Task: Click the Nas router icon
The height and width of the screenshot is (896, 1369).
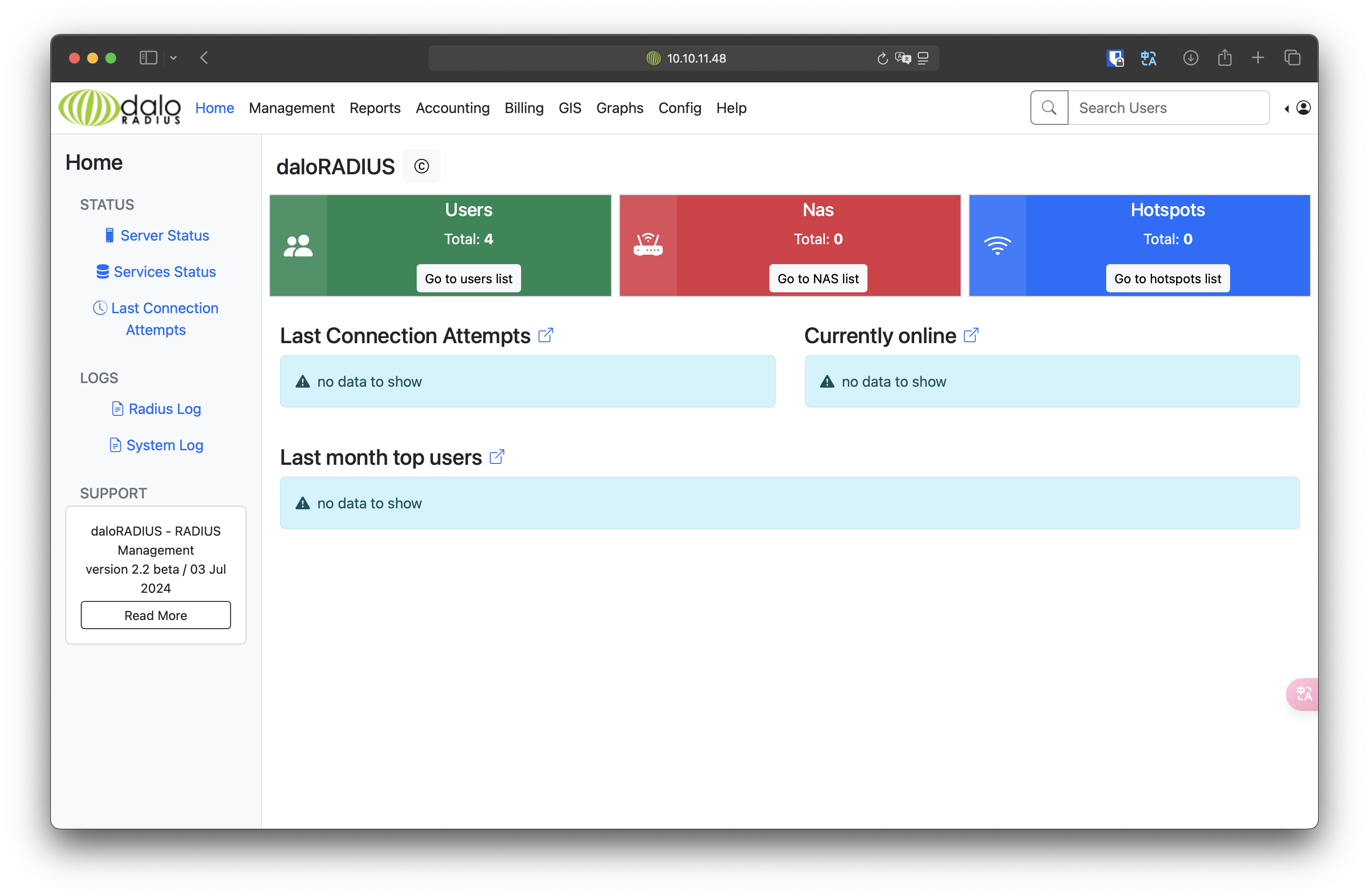Action: point(648,244)
